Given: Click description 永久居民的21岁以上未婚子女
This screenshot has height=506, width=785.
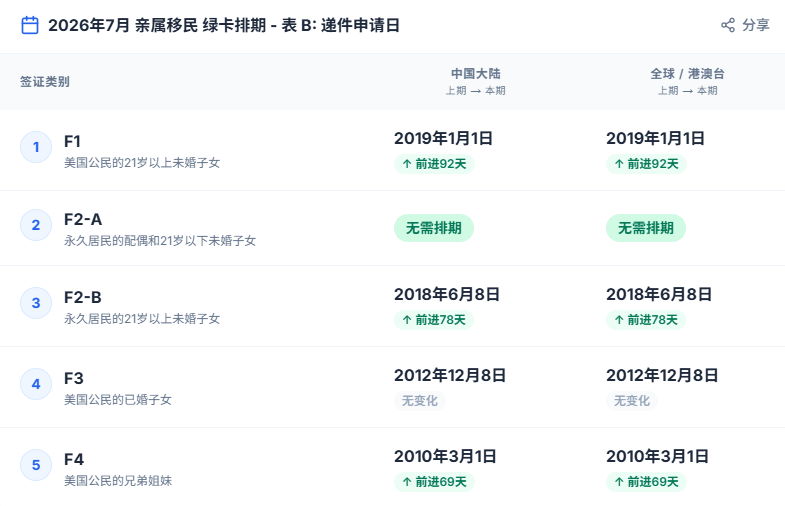Looking at the screenshot, I should (142, 319).
